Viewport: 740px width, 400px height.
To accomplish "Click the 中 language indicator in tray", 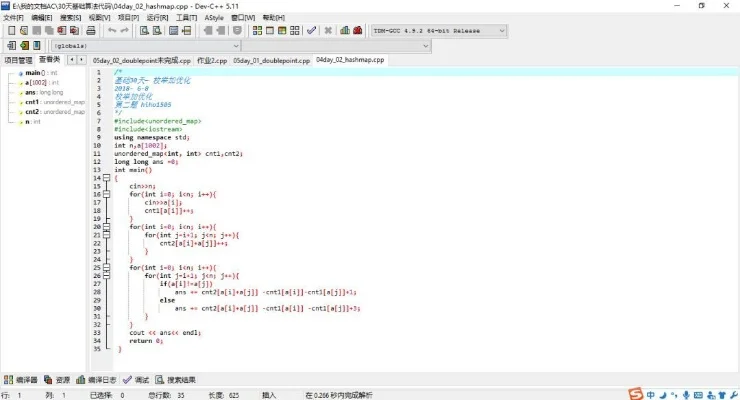I will [651, 395].
